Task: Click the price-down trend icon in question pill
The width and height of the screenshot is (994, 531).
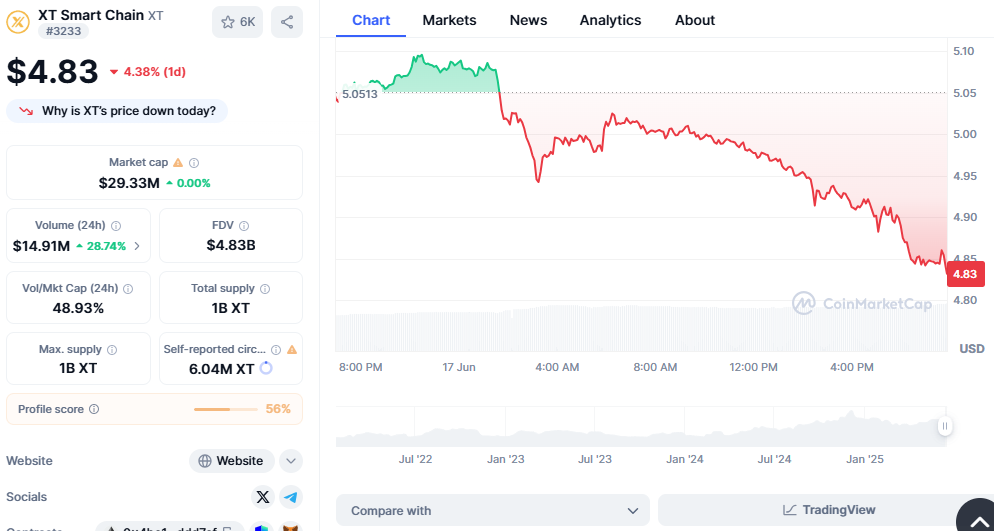Action: (x=26, y=112)
